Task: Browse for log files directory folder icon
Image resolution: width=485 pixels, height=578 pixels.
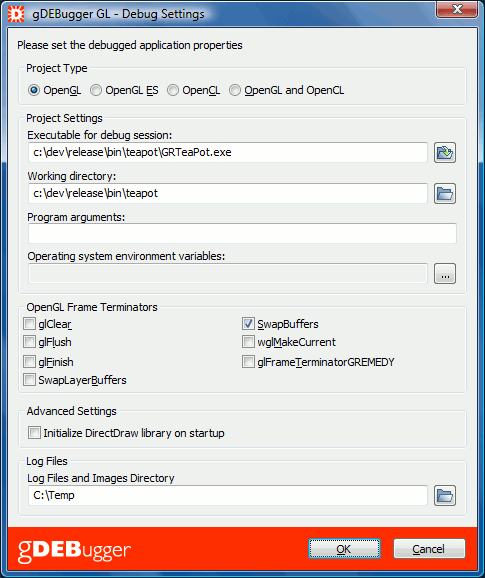Action: coord(445,495)
